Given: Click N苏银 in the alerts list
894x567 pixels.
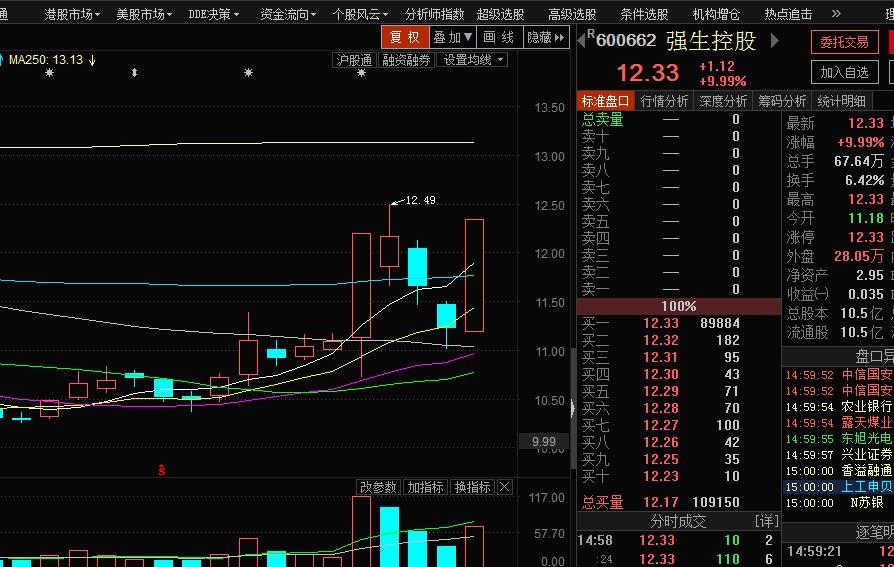Looking at the screenshot, I should [x=867, y=503].
